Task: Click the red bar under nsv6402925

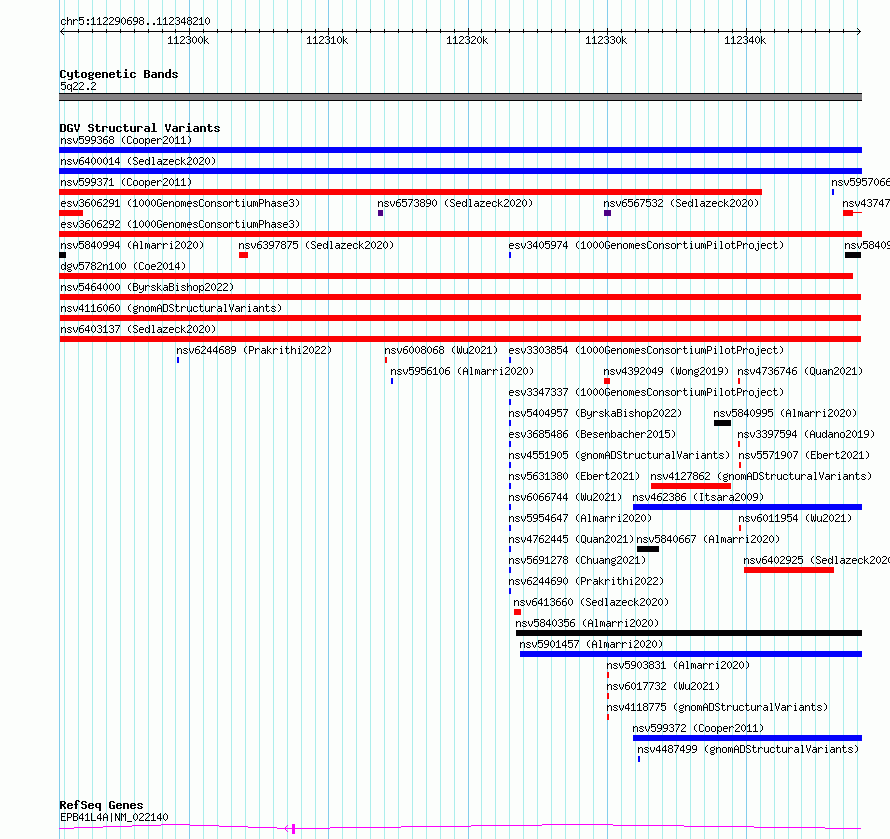Action: click(x=789, y=570)
